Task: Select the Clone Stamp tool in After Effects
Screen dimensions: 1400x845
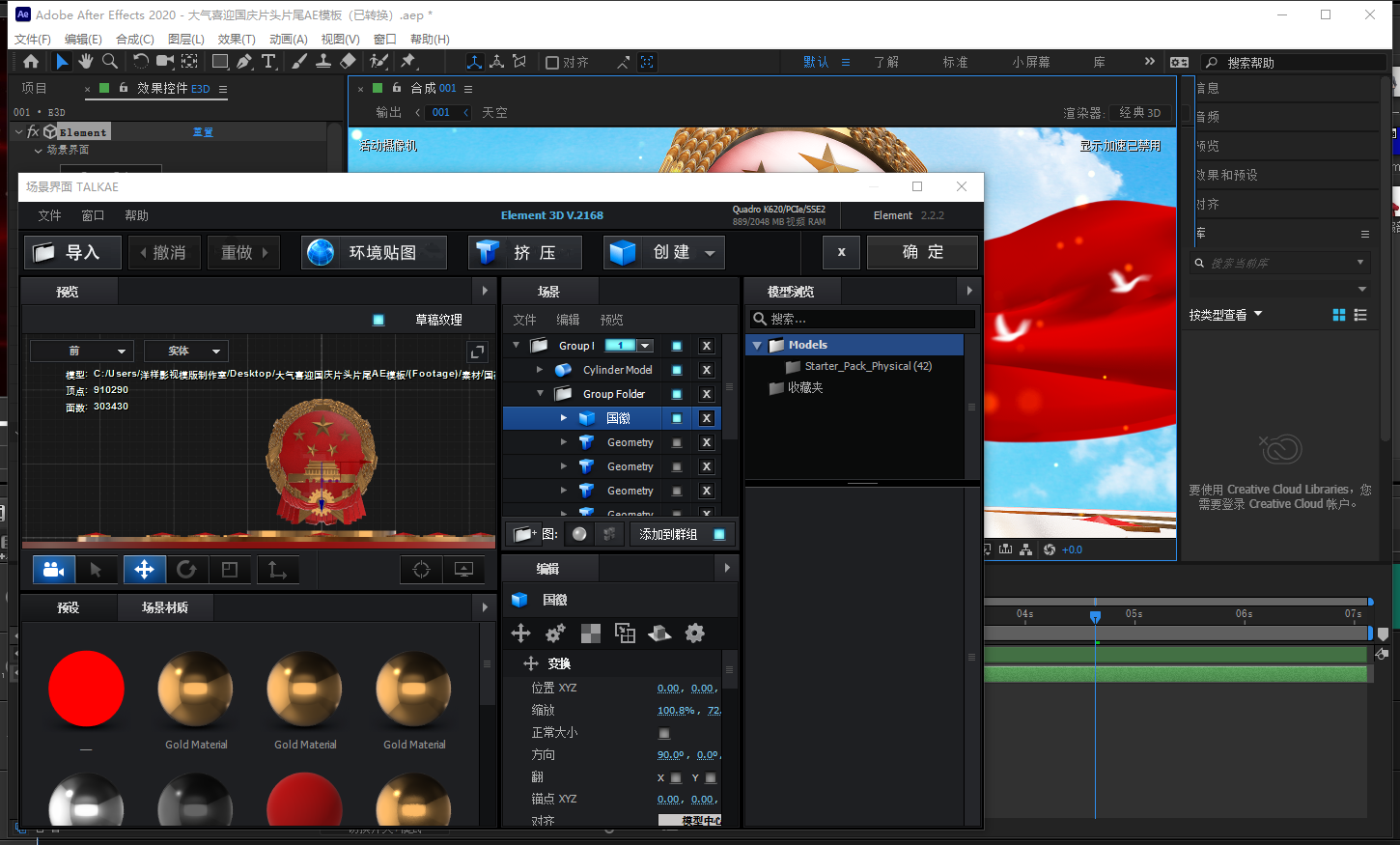Action: (x=323, y=62)
